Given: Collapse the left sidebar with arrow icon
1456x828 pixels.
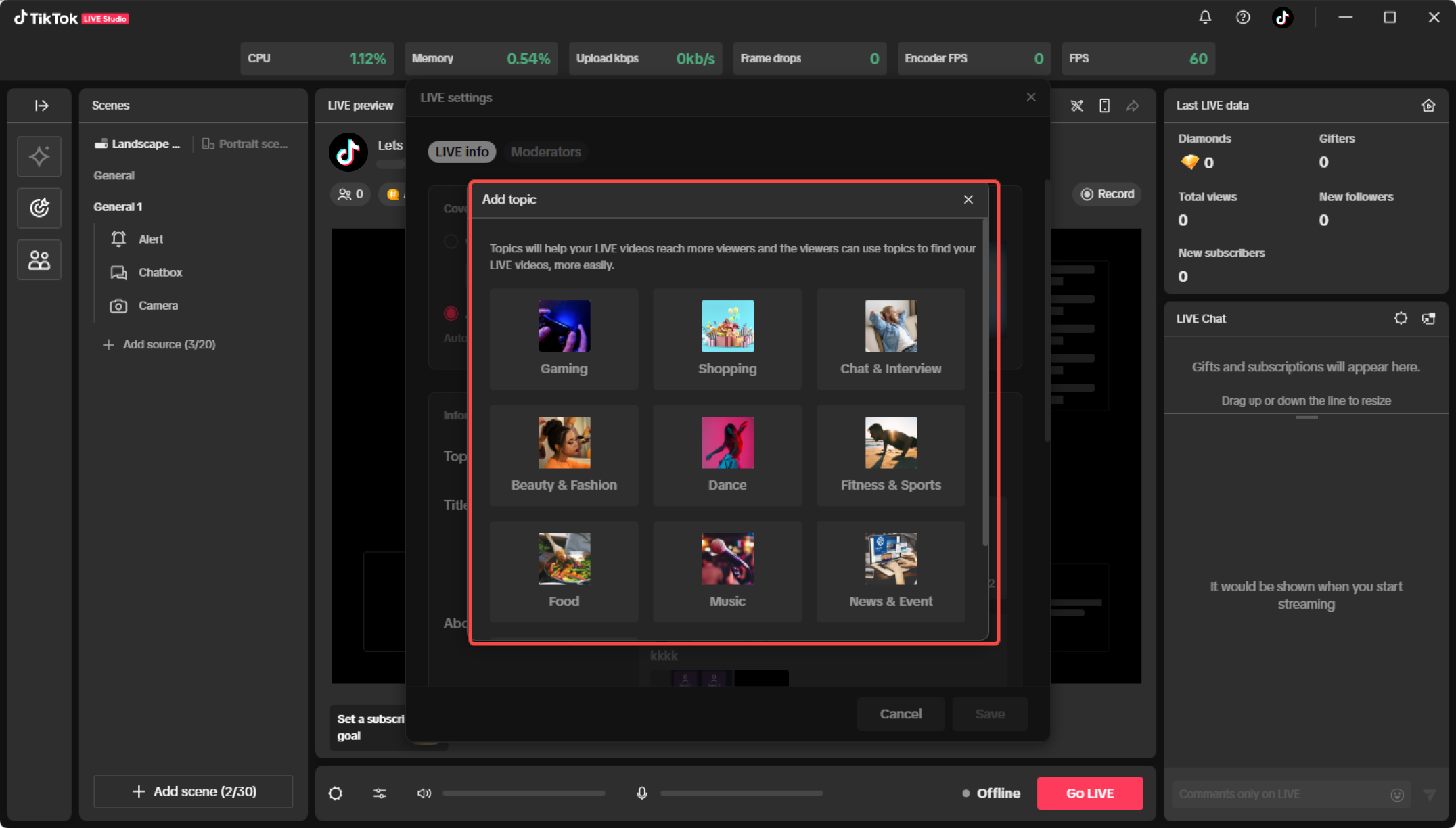Looking at the screenshot, I should point(41,106).
